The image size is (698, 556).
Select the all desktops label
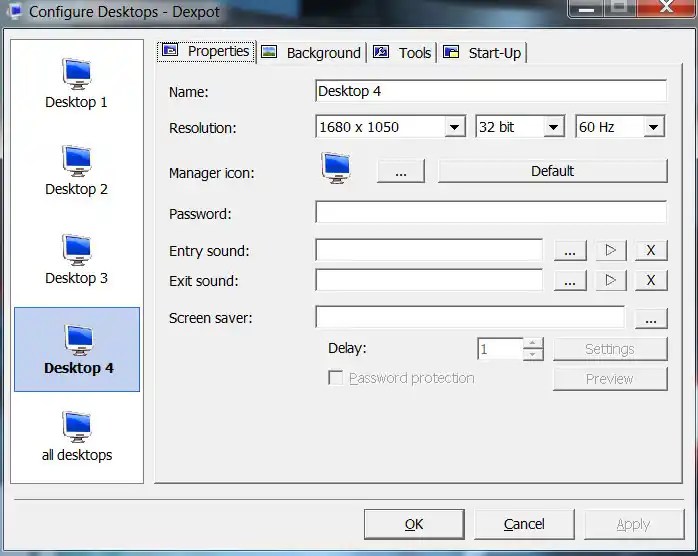[77, 455]
